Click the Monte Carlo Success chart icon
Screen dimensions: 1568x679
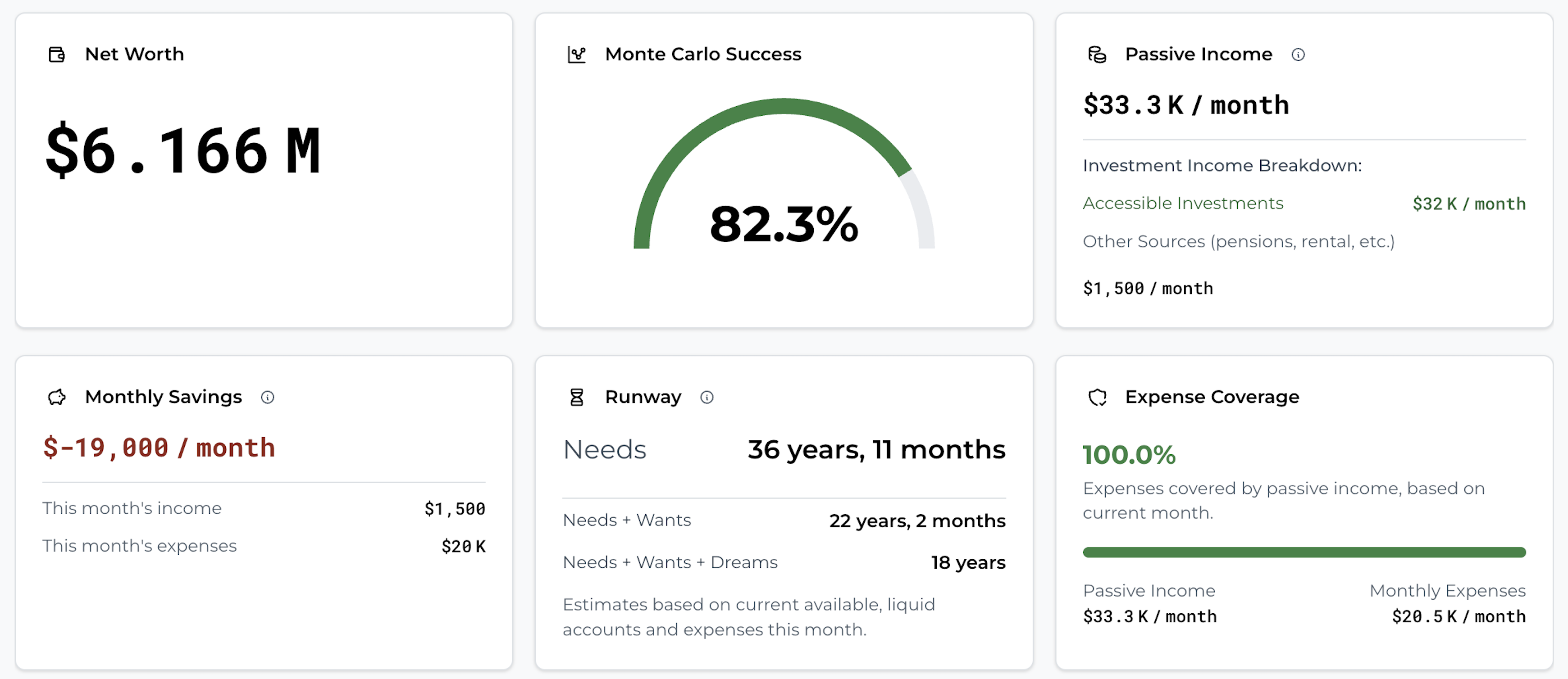tap(576, 55)
